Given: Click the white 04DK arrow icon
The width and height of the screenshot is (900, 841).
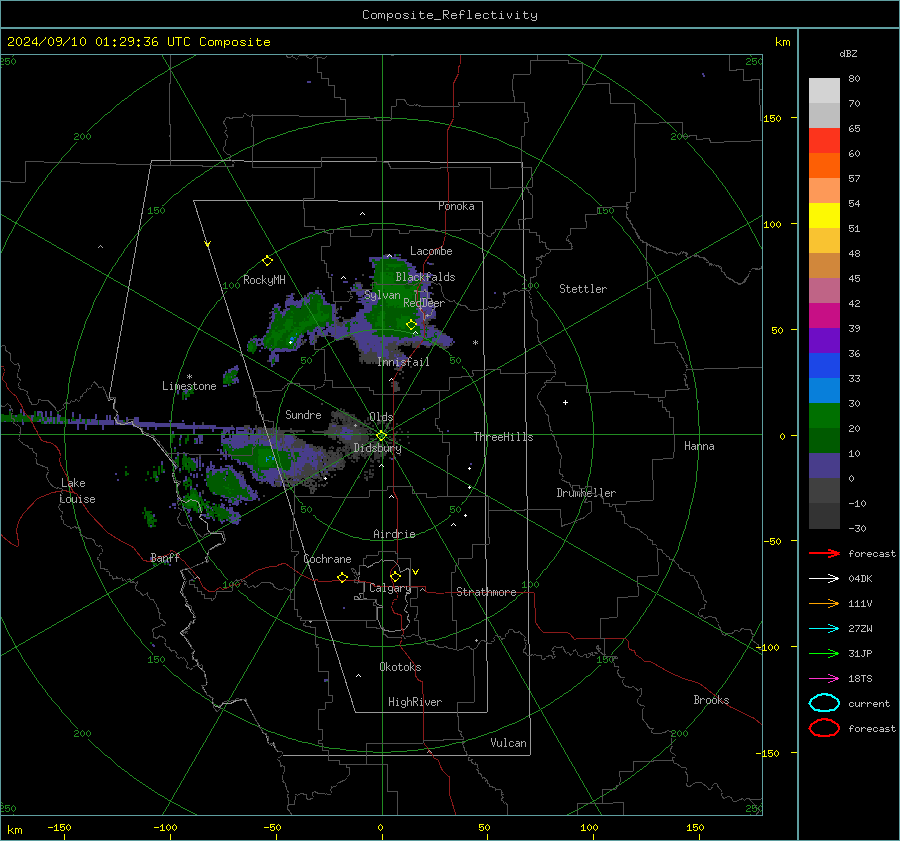Looking at the screenshot, I should [824, 579].
